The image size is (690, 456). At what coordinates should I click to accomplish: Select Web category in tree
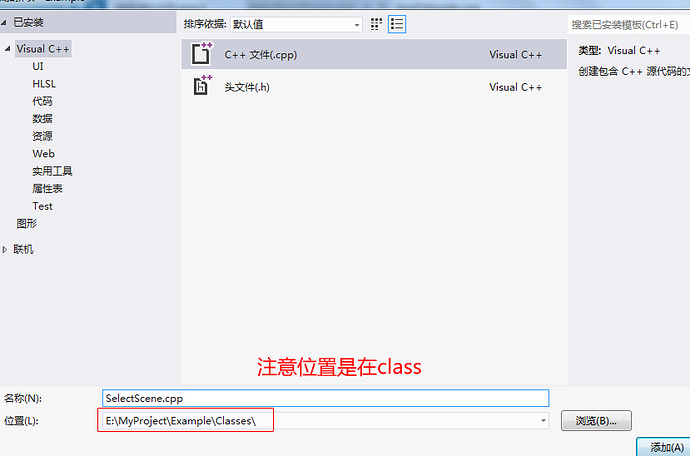44,154
